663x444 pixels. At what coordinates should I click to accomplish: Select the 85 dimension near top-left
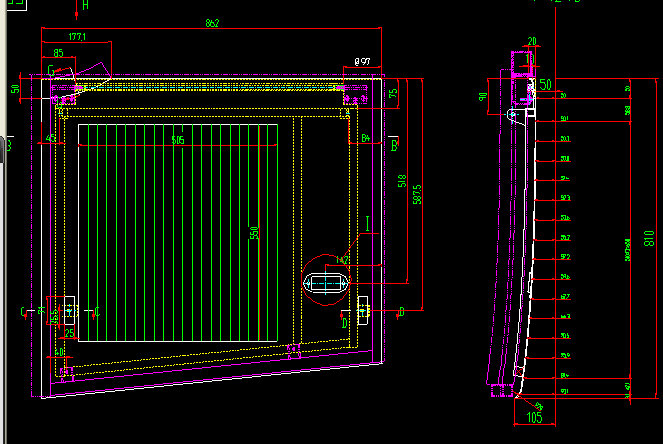(x=58, y=53)
